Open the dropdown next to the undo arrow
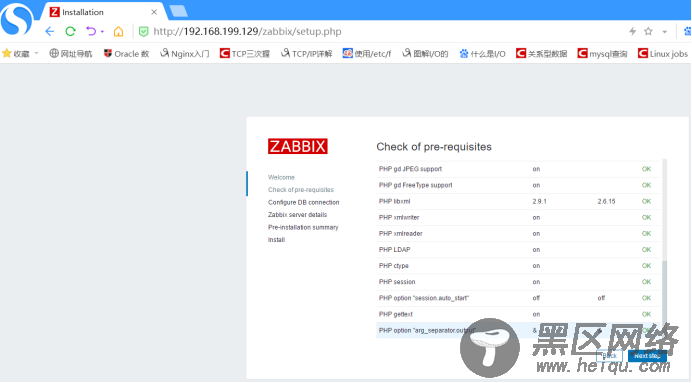Screen dimensions: 692x383 (x=102, y=32)
